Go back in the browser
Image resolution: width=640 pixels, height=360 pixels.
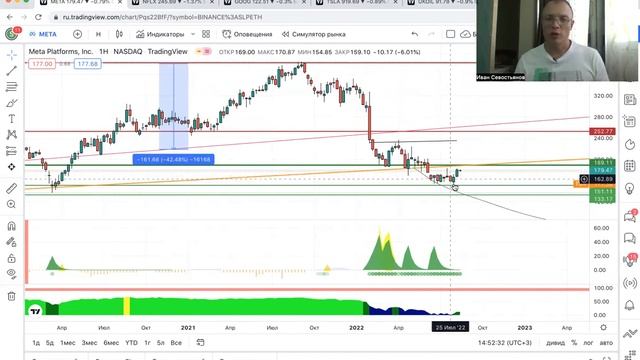[x=10, y=17]
